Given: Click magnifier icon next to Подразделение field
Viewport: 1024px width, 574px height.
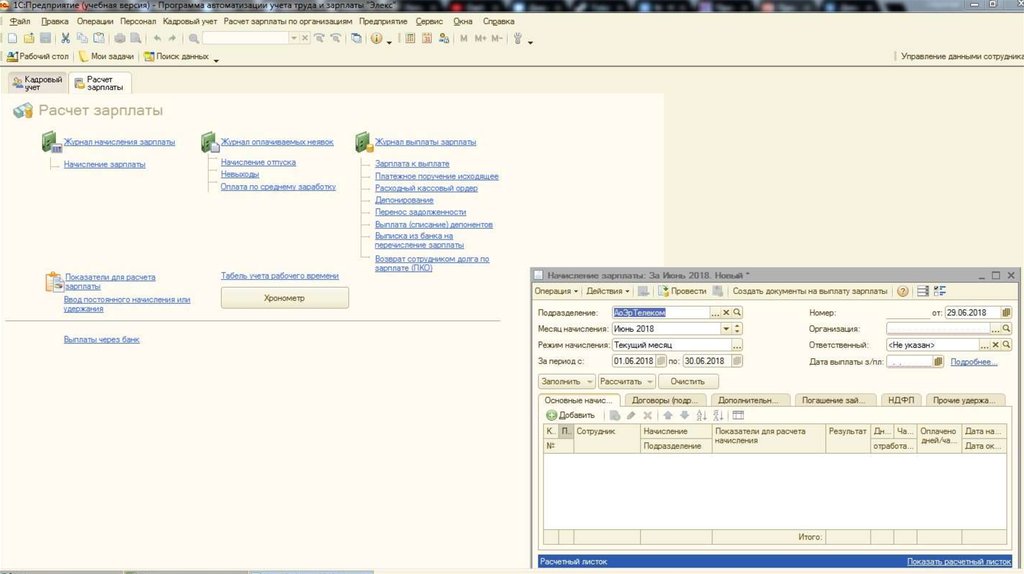Looking at the screenshot, I should [x=738, y=312].
